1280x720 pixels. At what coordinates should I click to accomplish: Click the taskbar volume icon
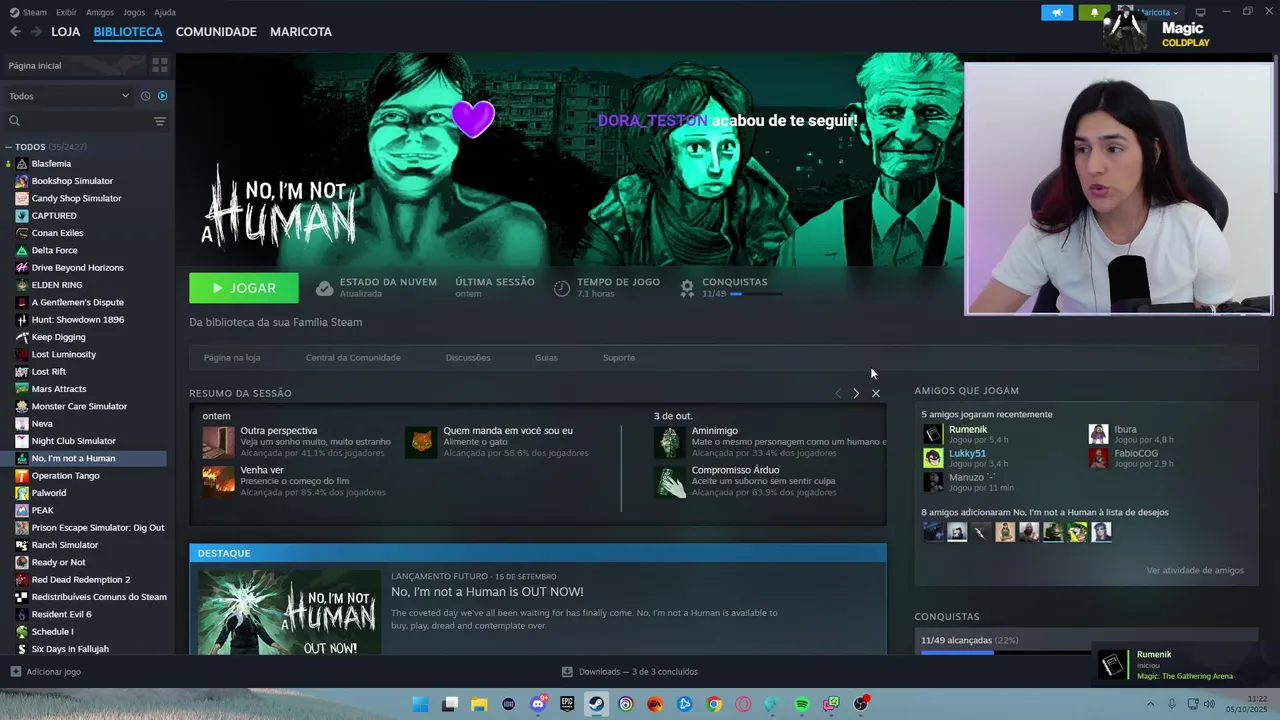1209,705
